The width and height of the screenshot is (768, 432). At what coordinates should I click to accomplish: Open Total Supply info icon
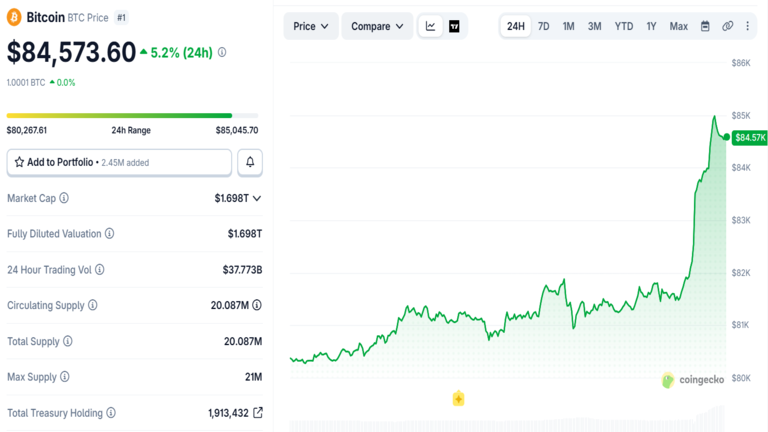click(x=68, y=341)
